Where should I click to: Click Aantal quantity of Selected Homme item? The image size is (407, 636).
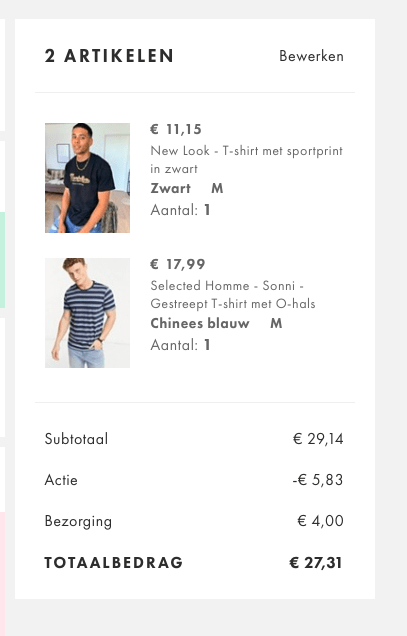click(x=180, y=345)
